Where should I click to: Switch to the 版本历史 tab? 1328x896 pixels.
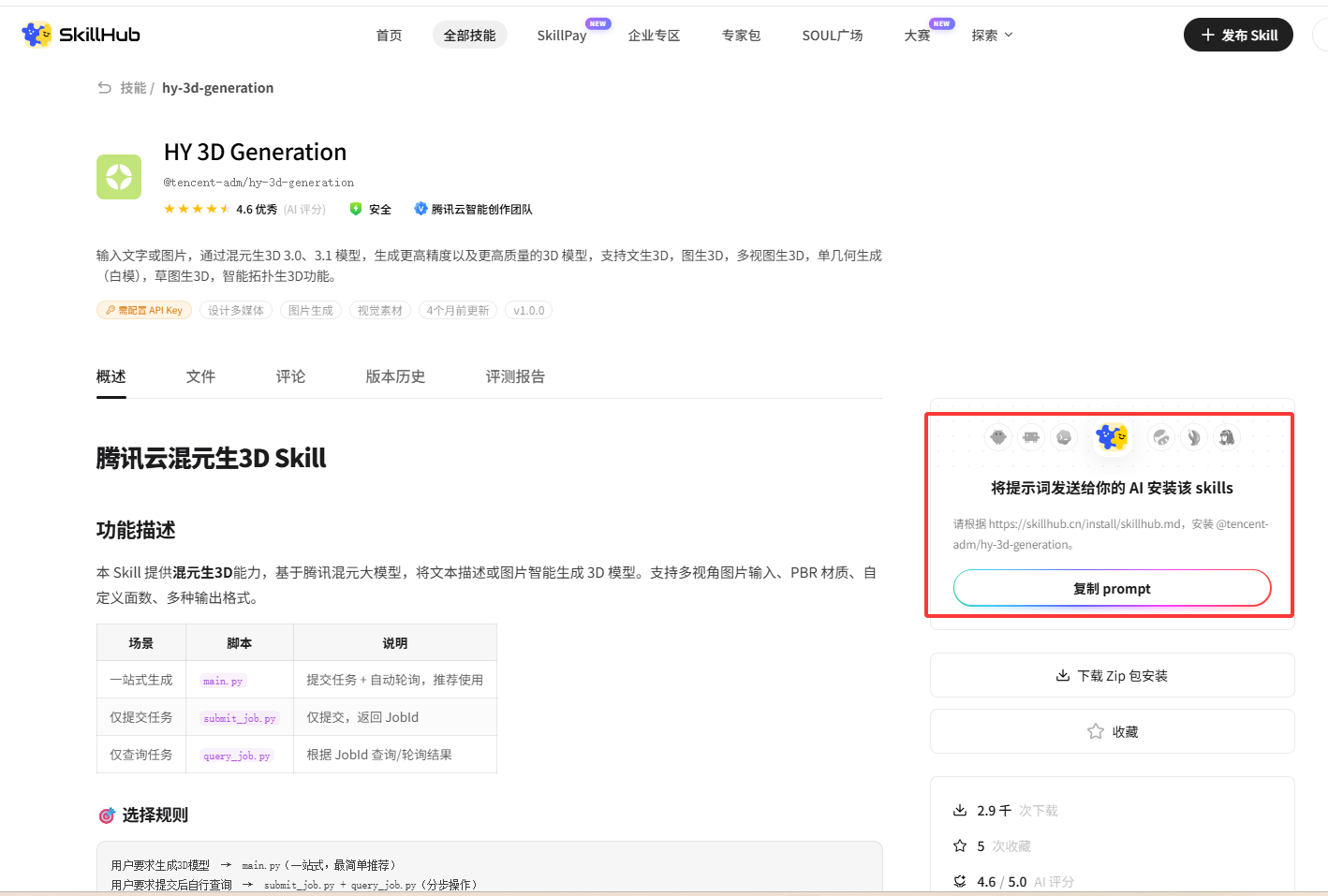(395, 376)
